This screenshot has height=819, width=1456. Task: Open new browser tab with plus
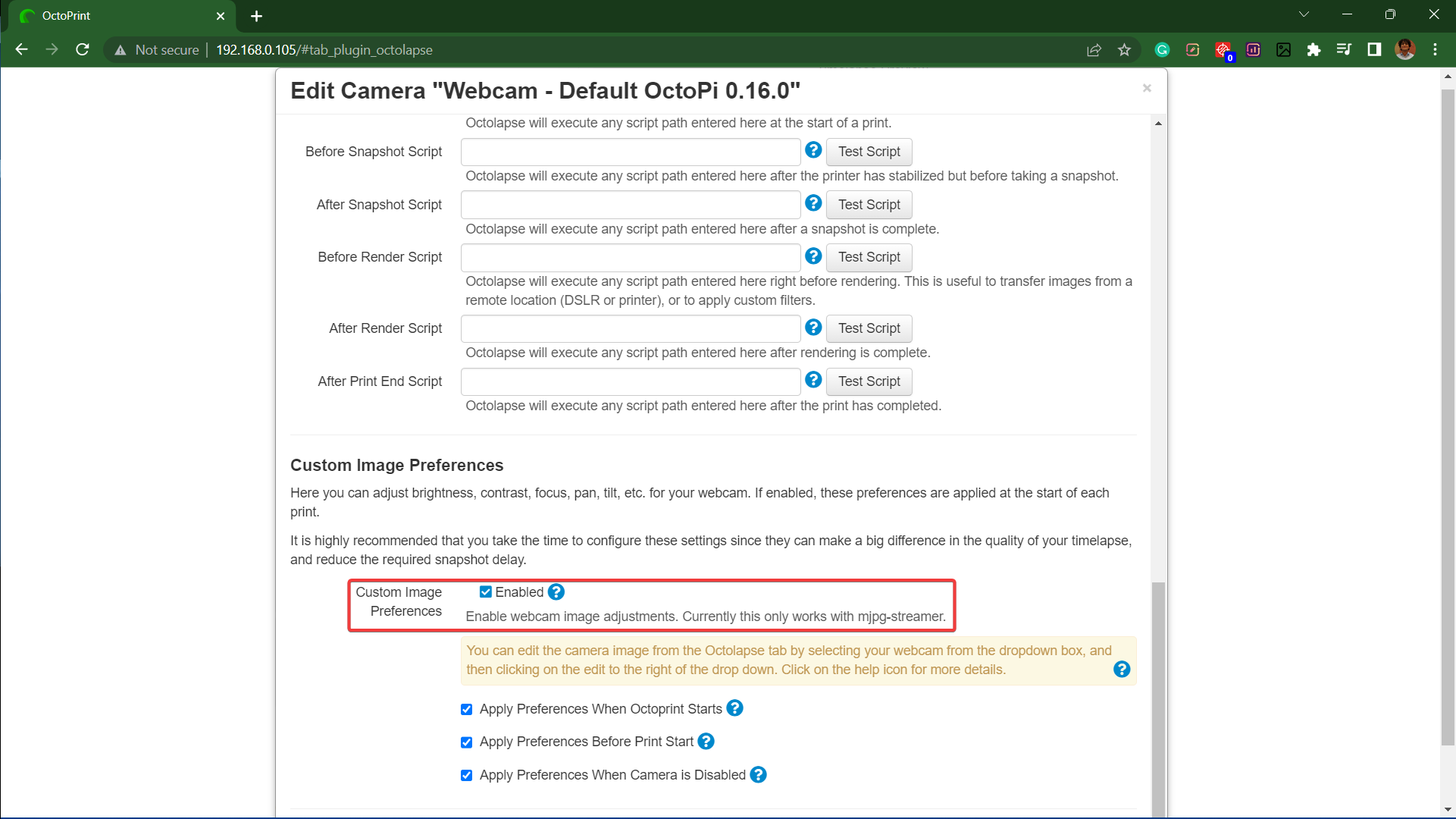256,16
